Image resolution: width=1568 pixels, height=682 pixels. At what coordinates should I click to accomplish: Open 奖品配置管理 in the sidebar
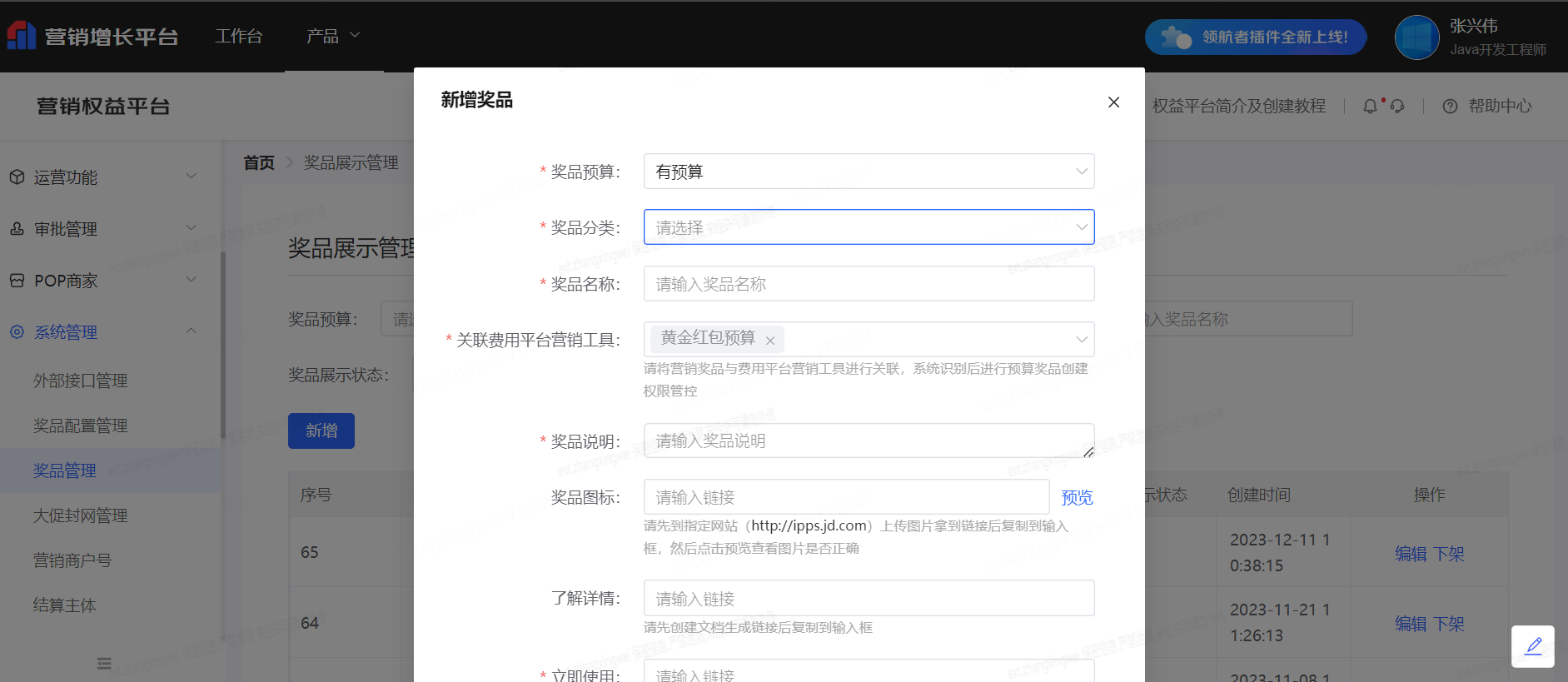(80, 426)
